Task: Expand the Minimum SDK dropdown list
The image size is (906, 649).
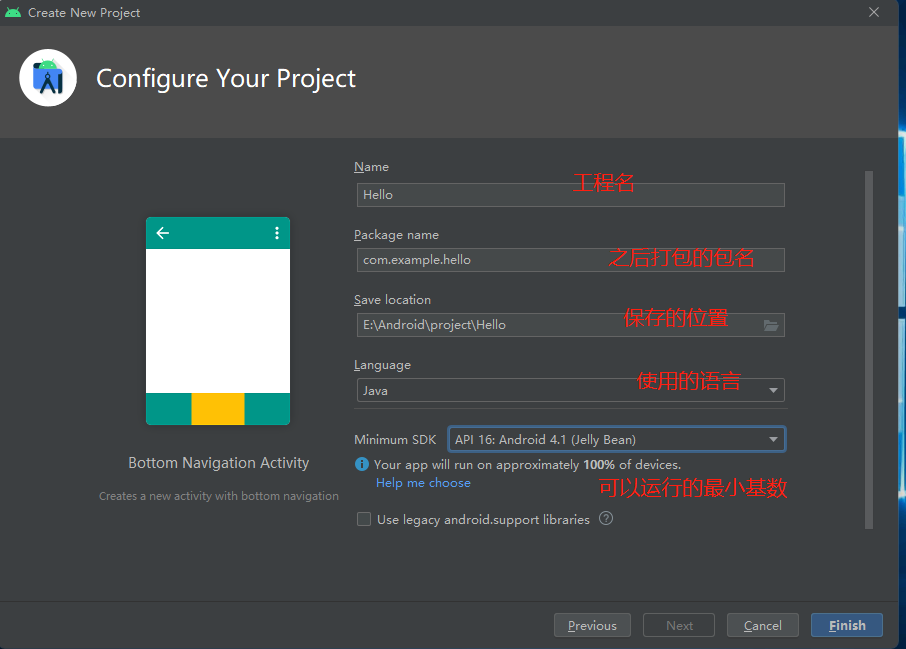Action: click(x=616, y=439)
